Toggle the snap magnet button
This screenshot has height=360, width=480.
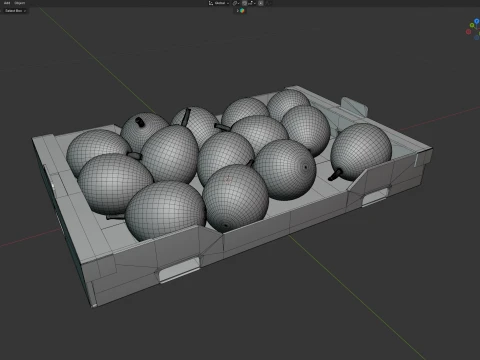[x=244, y=3]
